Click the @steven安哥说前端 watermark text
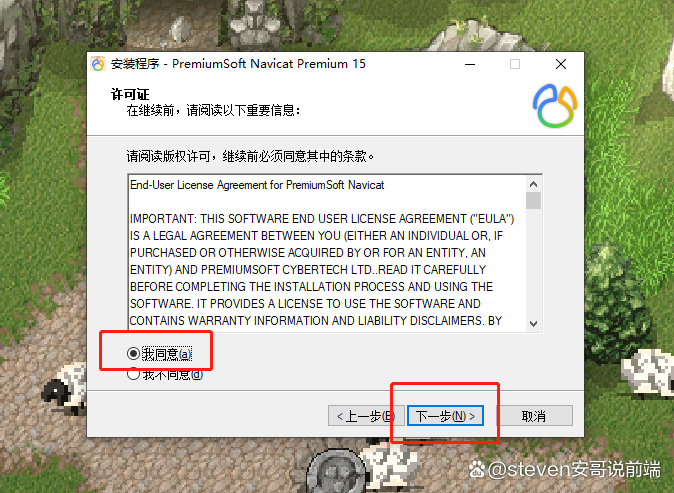The image size is (674, 493). 575,469
